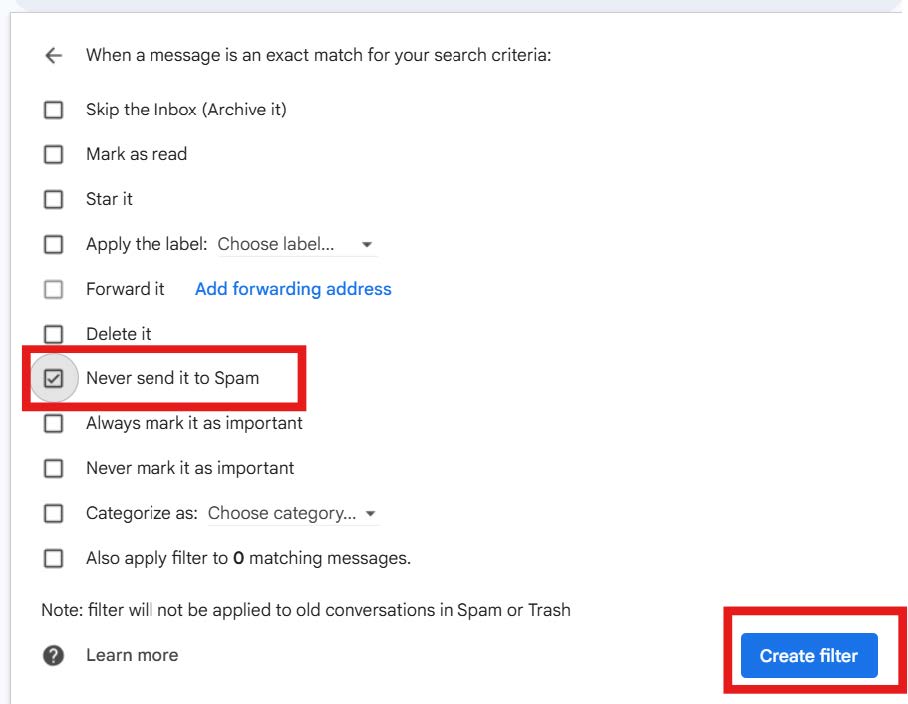Check Apply the label option
This screenshot has height=704, width=908.
coord(53,244)
